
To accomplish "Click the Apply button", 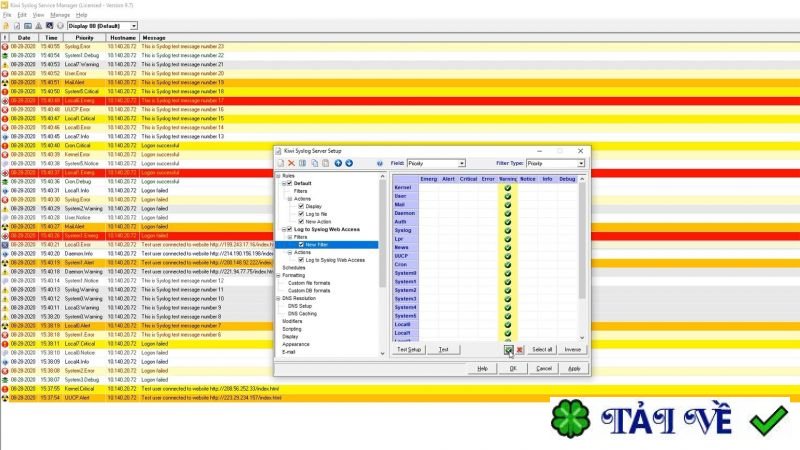I will point(574,368).
